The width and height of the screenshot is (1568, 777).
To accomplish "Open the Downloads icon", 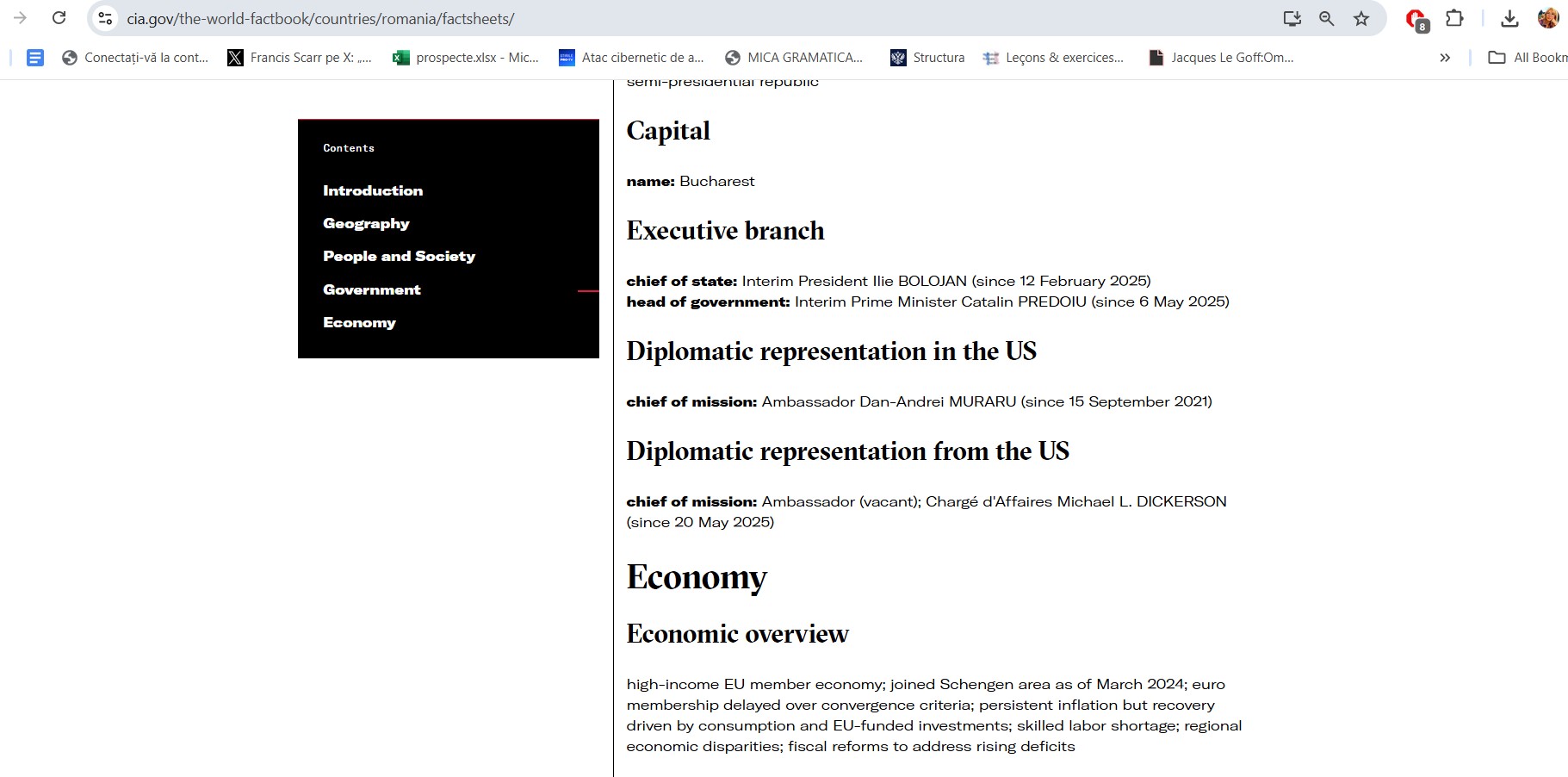I will point(1509,18).
